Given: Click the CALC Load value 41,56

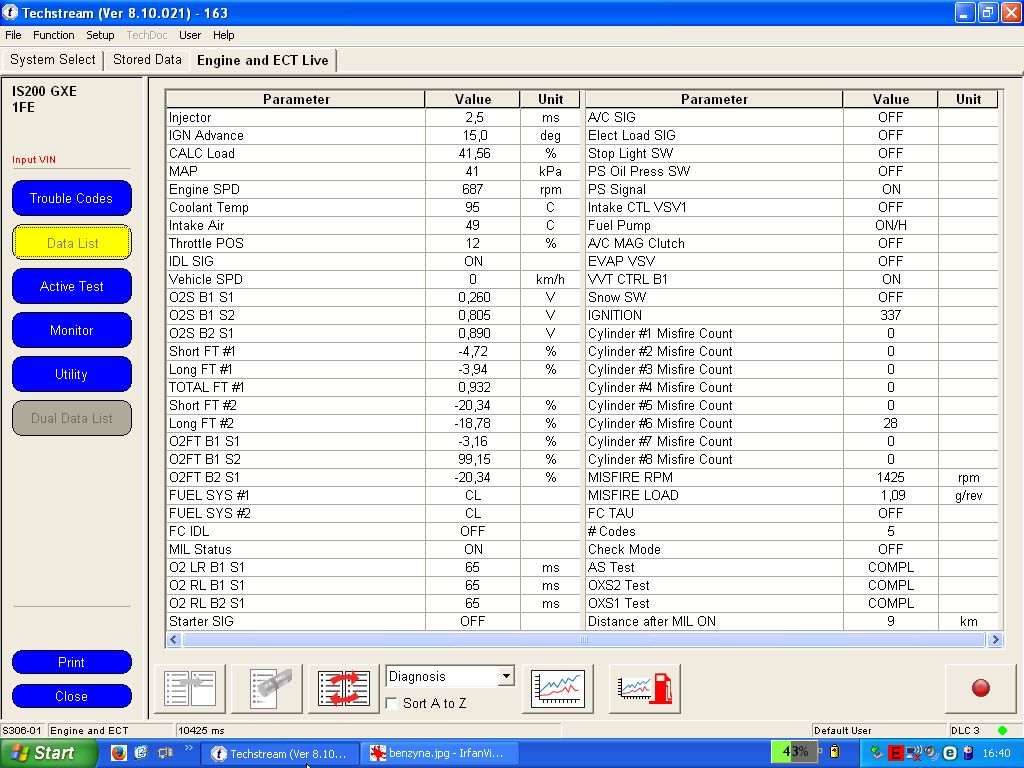Looking at the screenshot, I should pyautogui.click(x=473, y=153).
